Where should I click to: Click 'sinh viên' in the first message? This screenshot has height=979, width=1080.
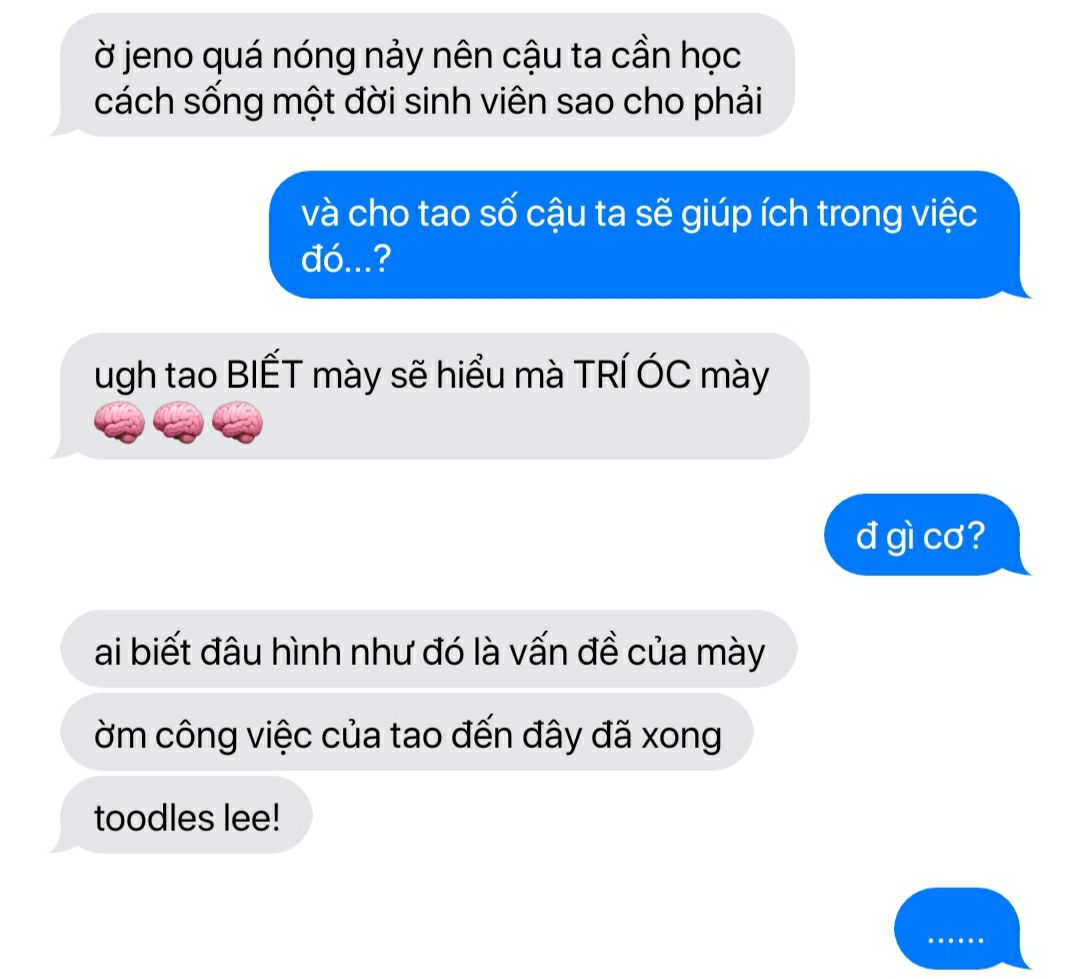[475, 102]
